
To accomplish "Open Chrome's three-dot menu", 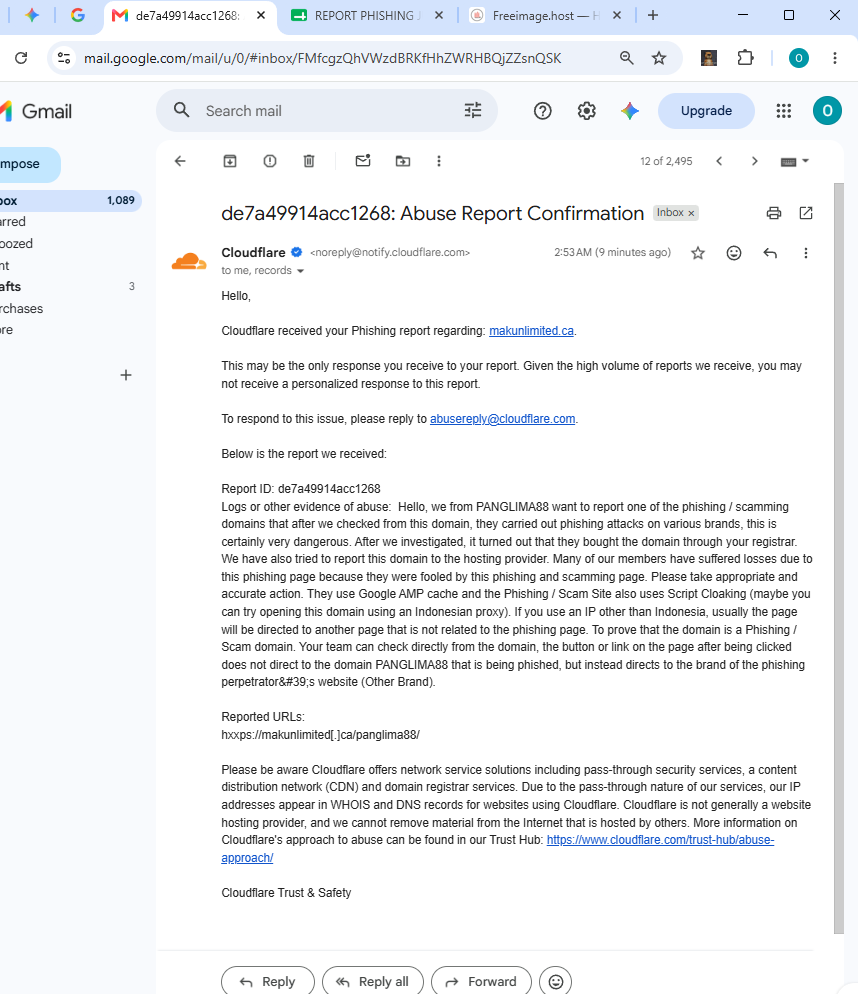I will point(835,58).
